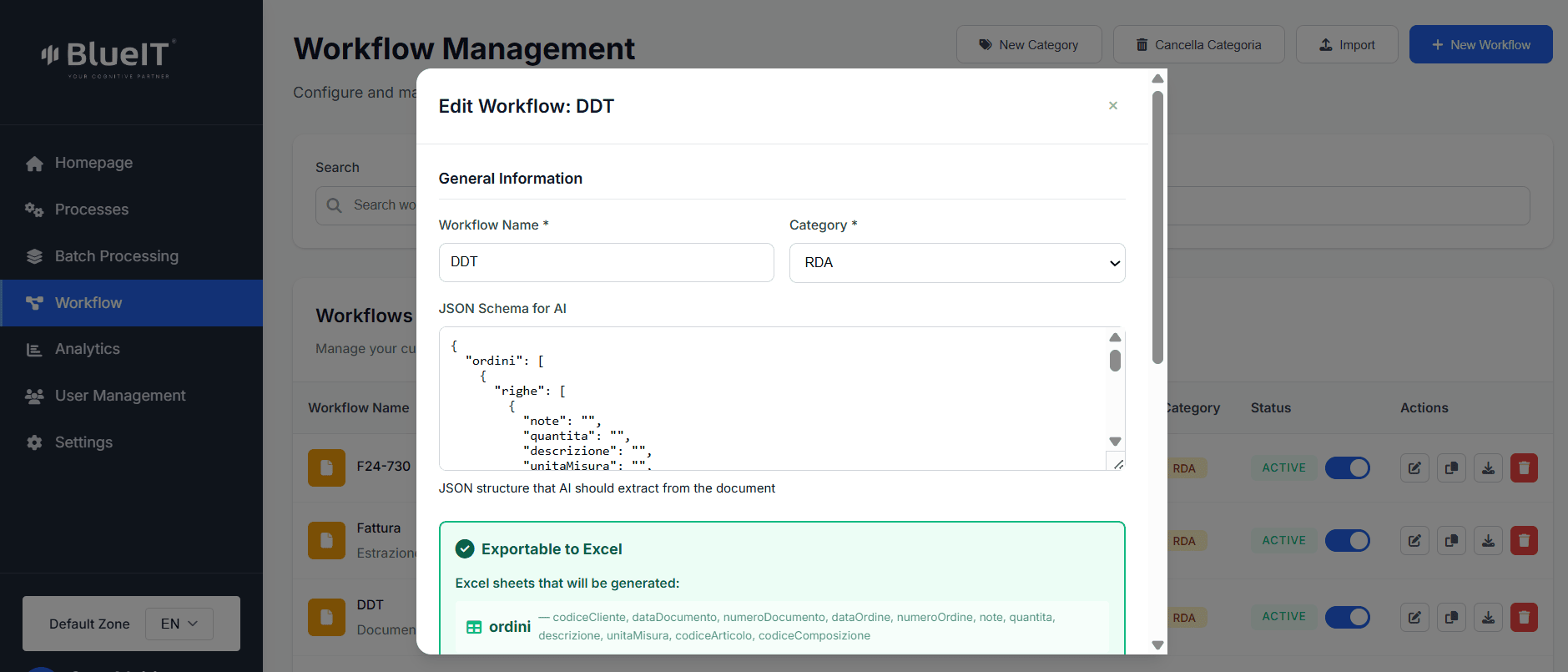The image size is (1568, 672).
Task: Open the Homepage sidebar item
Action: (131, 163)
